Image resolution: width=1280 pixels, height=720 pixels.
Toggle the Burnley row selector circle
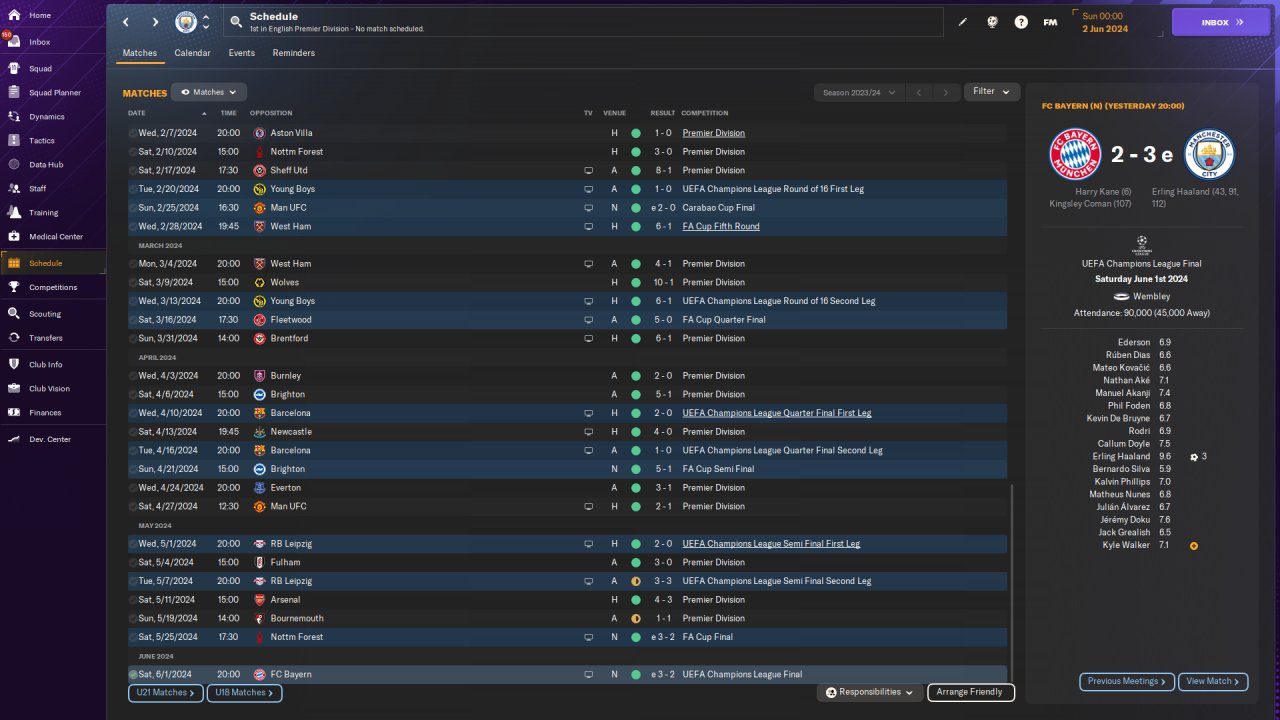[133, 376]
